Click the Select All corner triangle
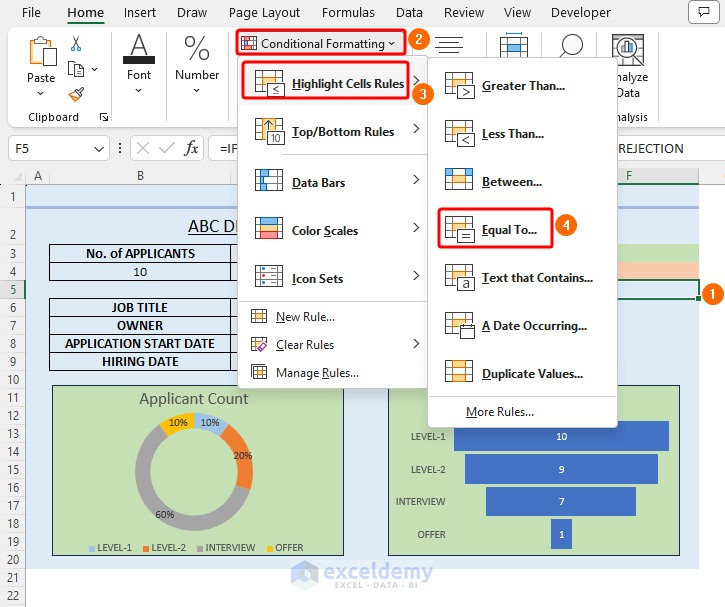The width and height of the screenshot is (725, 607). pos(18,177)
